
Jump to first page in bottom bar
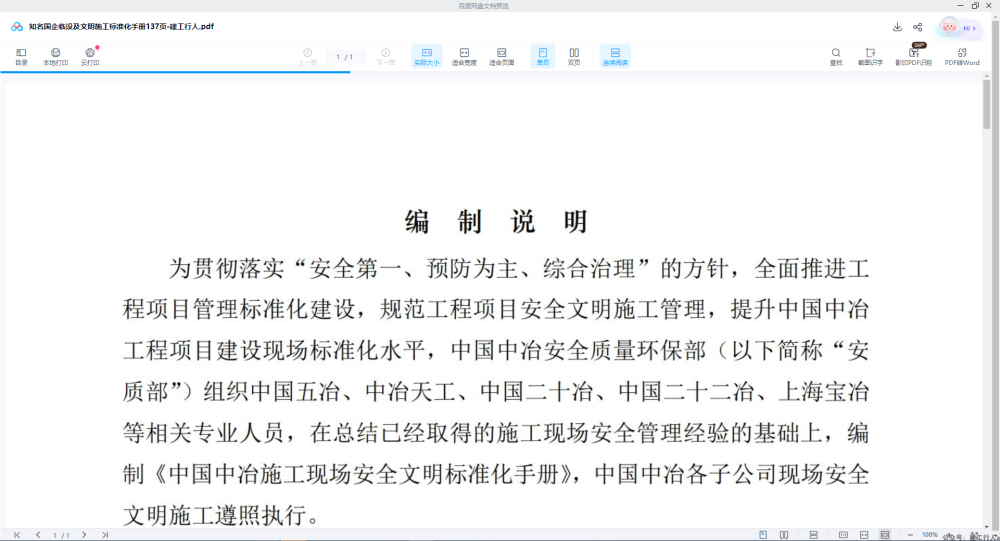click(17, 535)
